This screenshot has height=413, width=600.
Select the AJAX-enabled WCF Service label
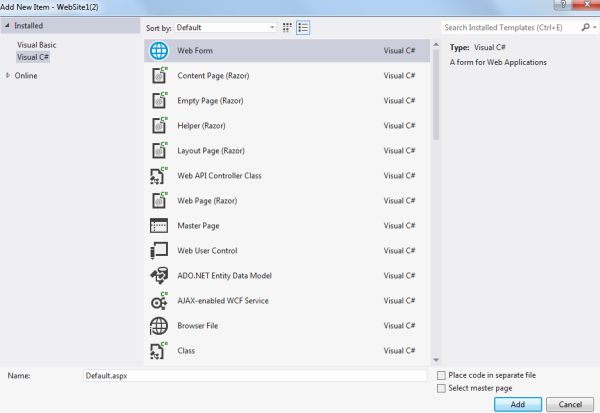click(223, 301)
